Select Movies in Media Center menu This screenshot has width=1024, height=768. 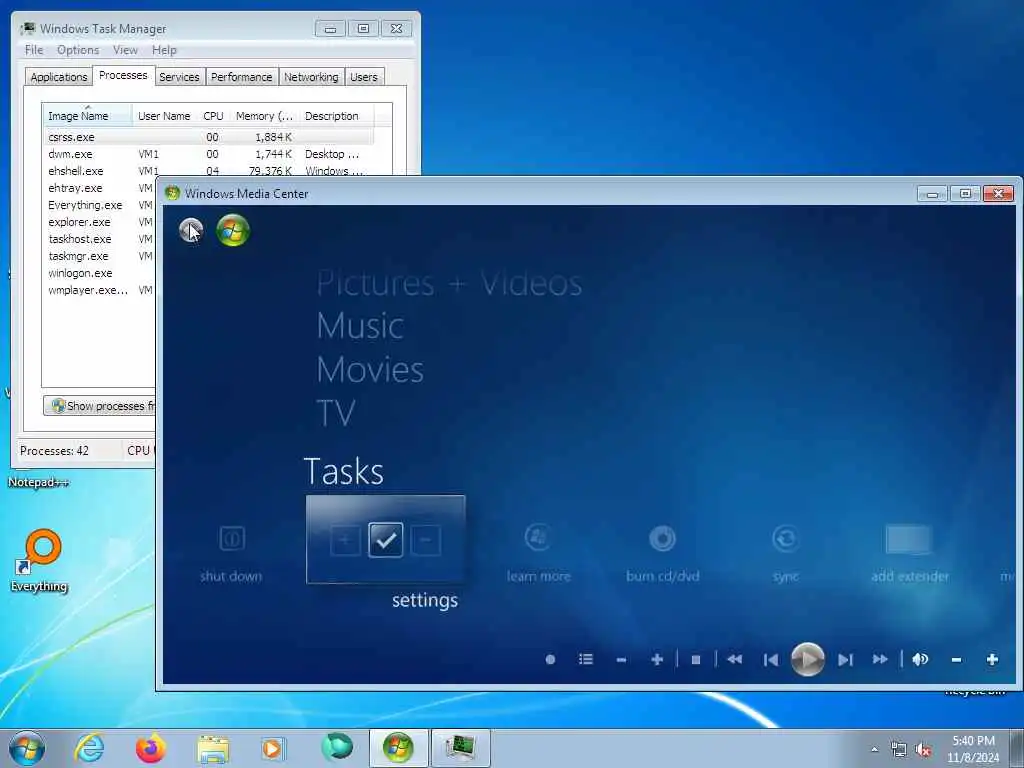[x=370, y=370]
